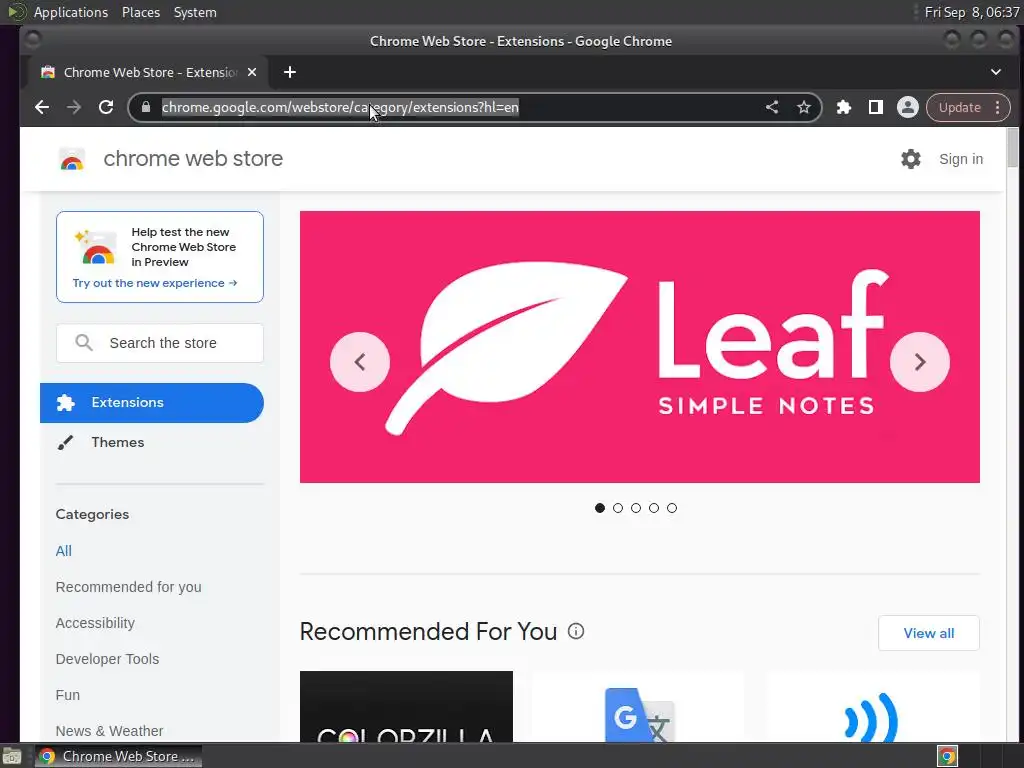Click the Chrome Web Store taskbar button

point(118,756)
